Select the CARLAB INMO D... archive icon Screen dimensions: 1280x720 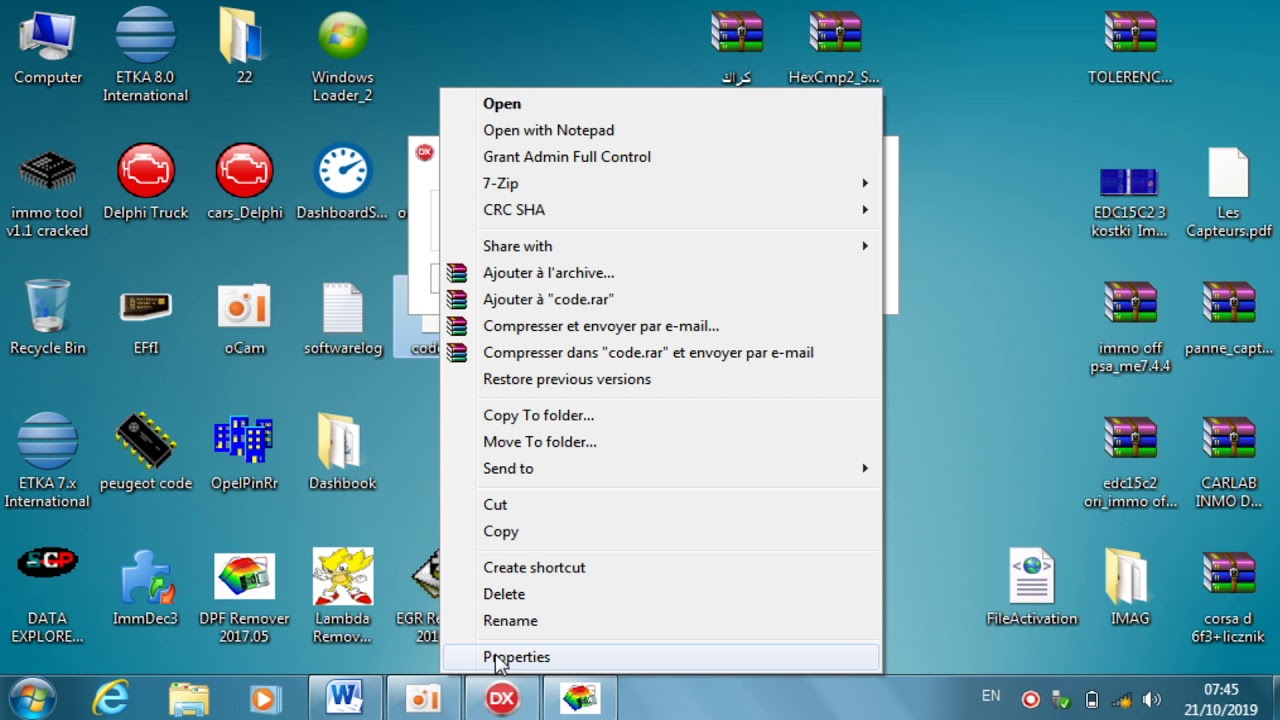[1229, 461]
